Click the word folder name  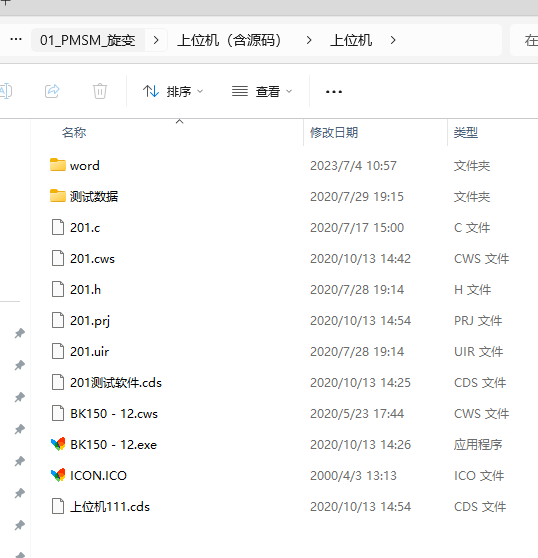tap(85, 165)
